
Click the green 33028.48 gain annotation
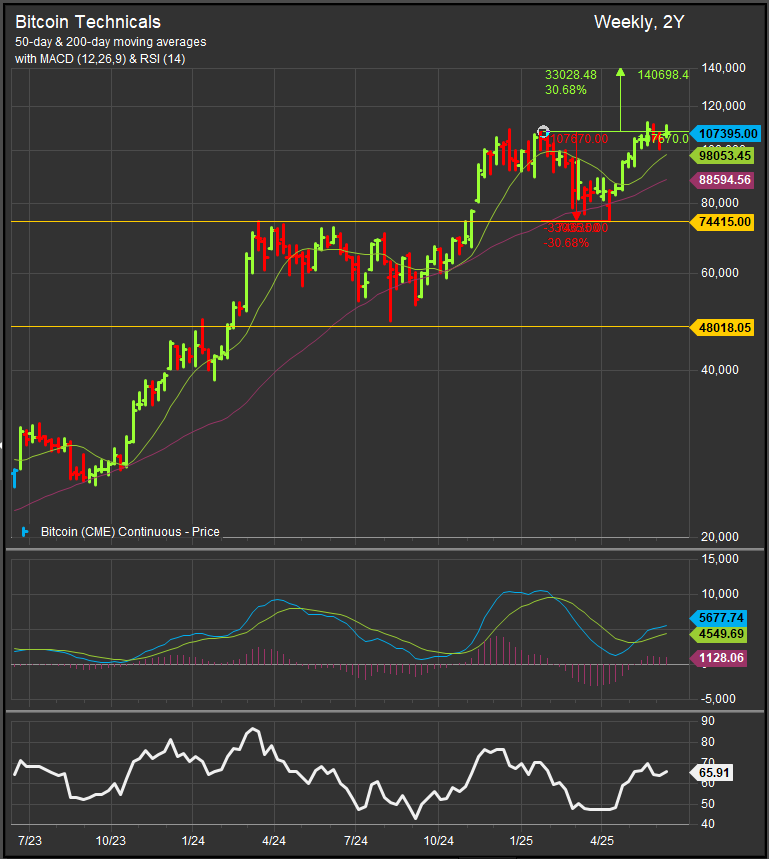(x=571, y=75)
